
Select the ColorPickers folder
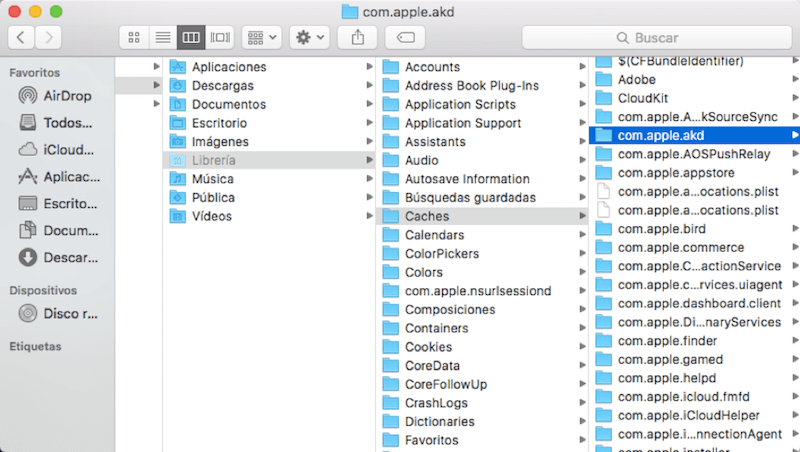[x=482, y=254]
